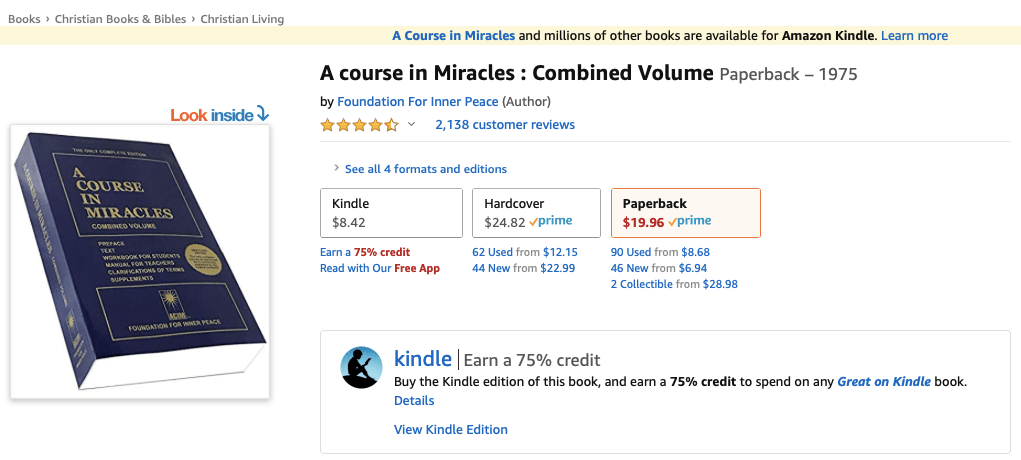The width and height of the screenshot is (1021, 460).
Task: Open 2 Collectible paperback offers
Action: [641, 284]
